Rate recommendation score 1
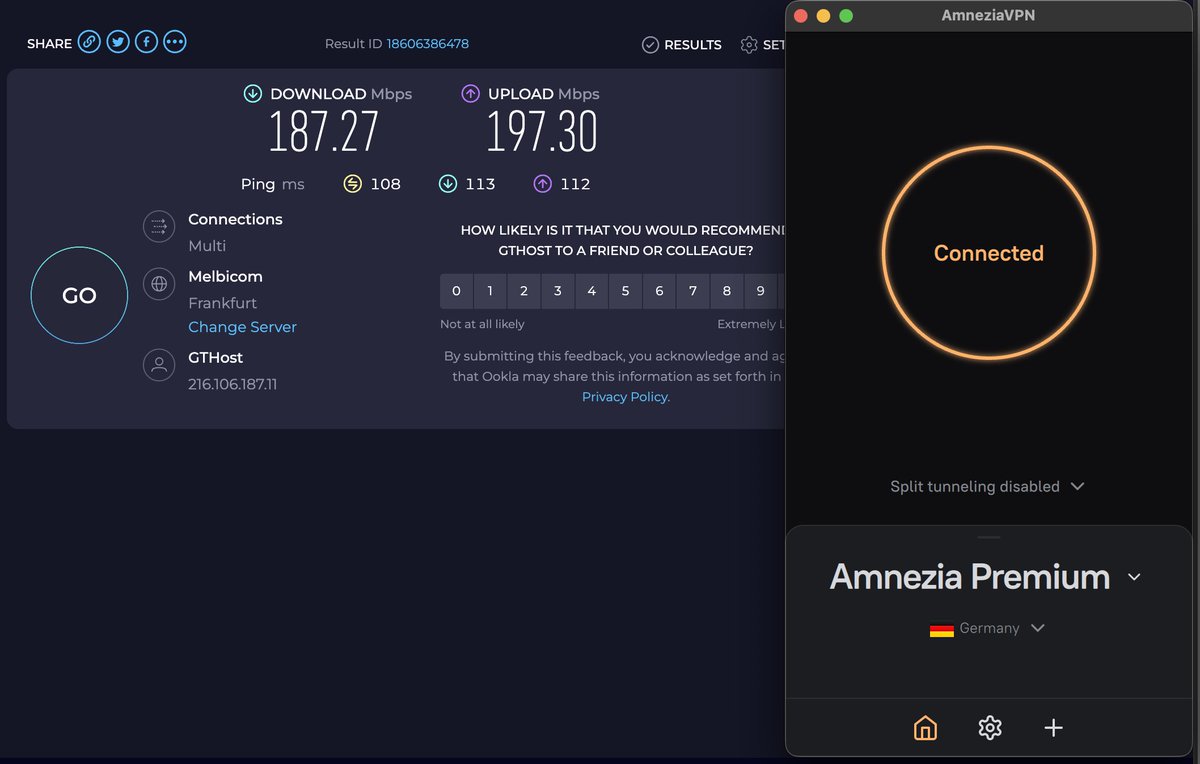This screenshot has height=764, width=1200. 490,291
